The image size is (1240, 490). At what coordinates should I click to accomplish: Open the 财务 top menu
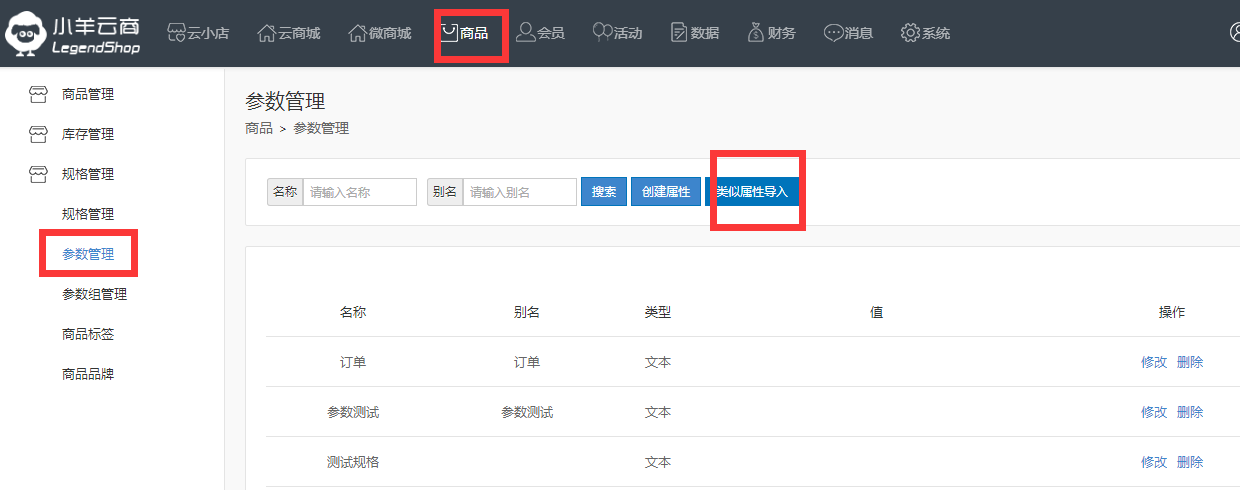tap(781, 34)
